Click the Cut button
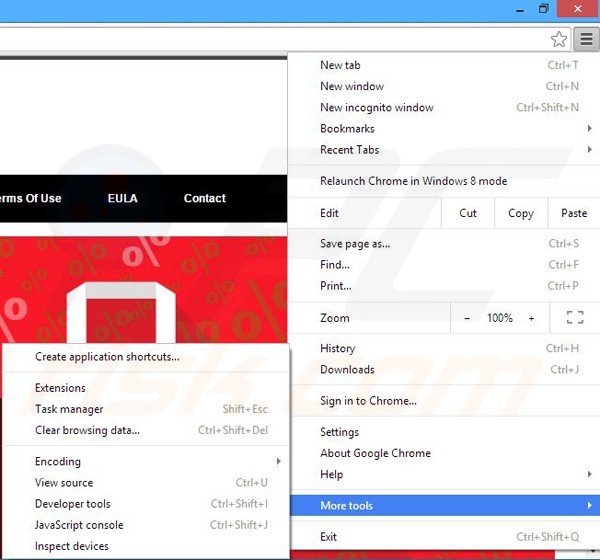This screenshot has height=560, width=600. coord(468,213)
